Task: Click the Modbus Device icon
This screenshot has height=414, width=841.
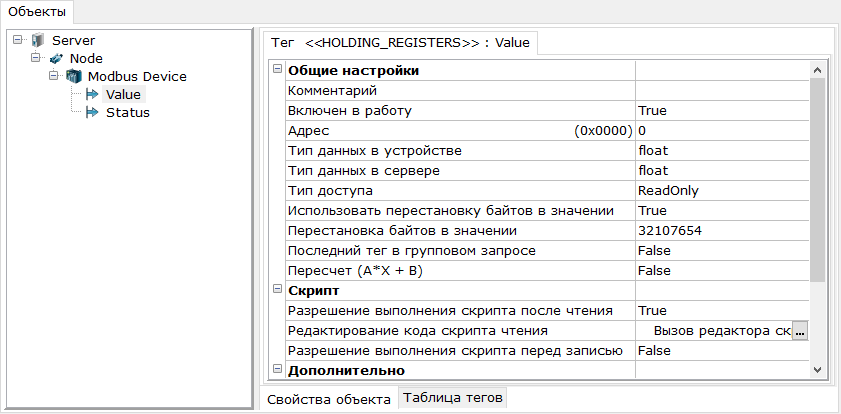Action: (73, 76)
